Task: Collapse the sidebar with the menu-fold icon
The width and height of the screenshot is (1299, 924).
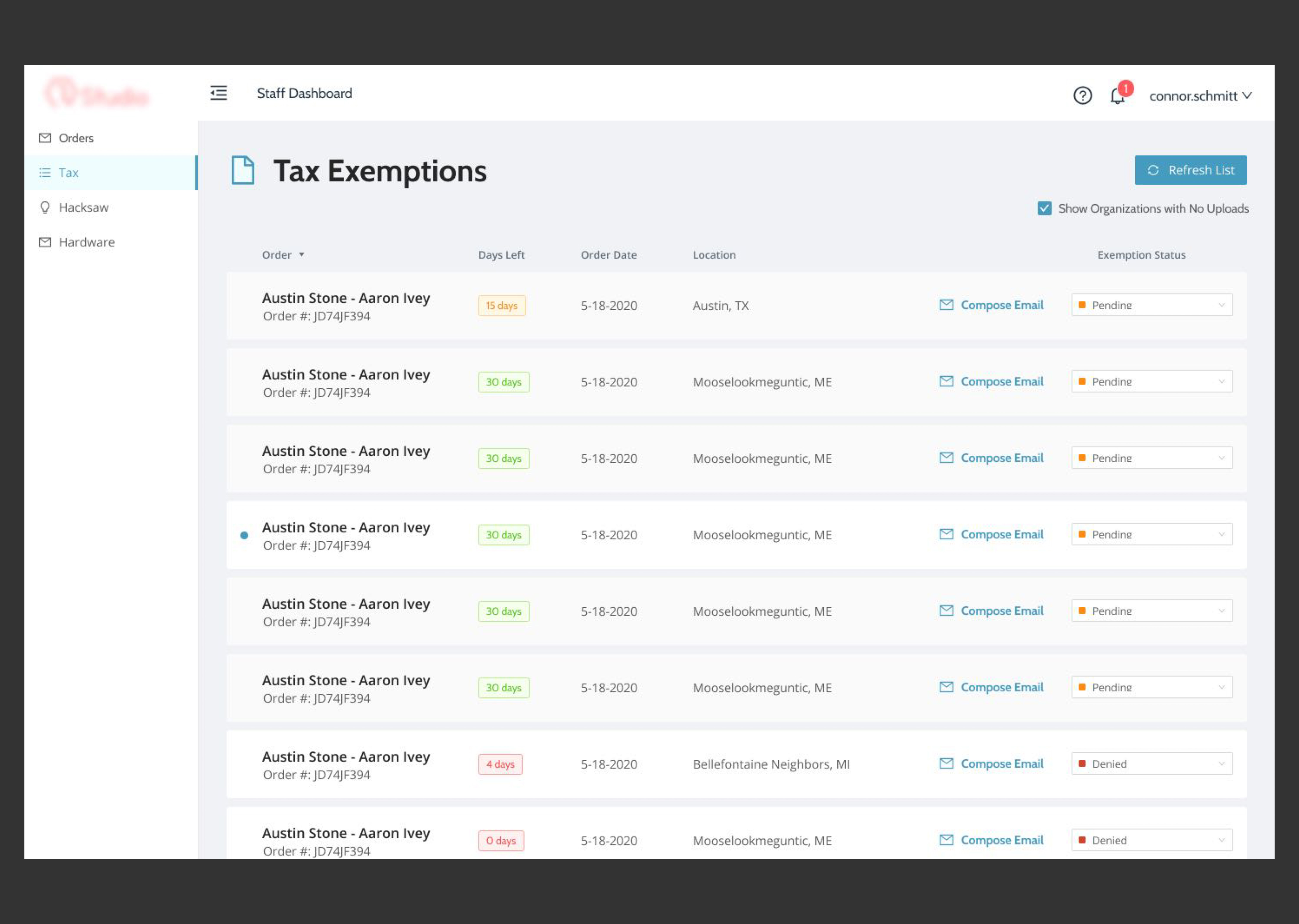Action: [x=218, y=93]
